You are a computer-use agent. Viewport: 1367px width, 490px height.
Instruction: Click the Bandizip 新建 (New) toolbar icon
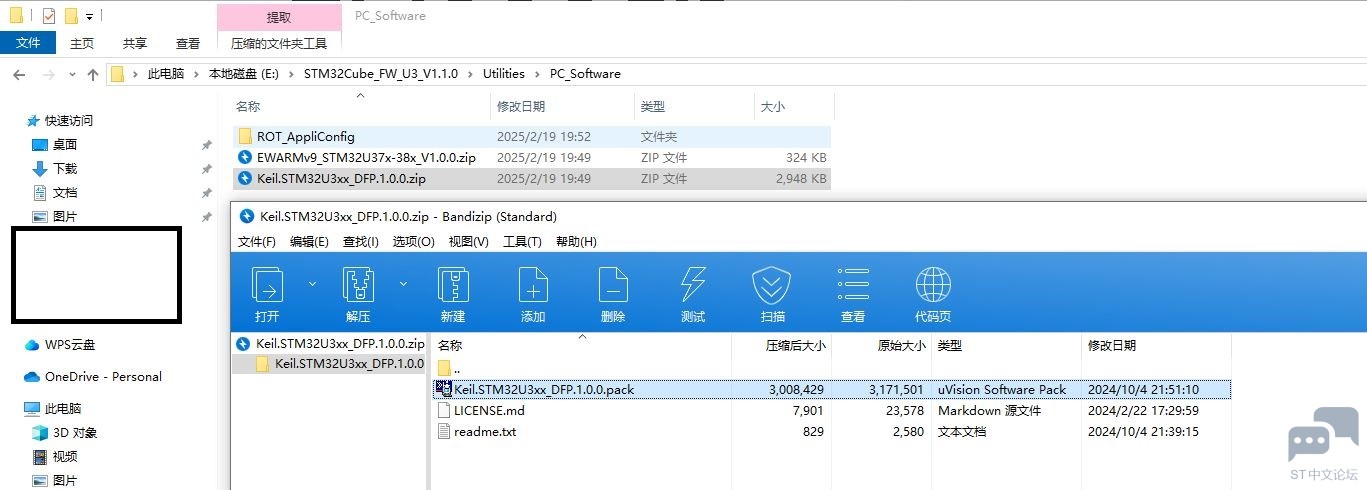click(x=453, y=286)
